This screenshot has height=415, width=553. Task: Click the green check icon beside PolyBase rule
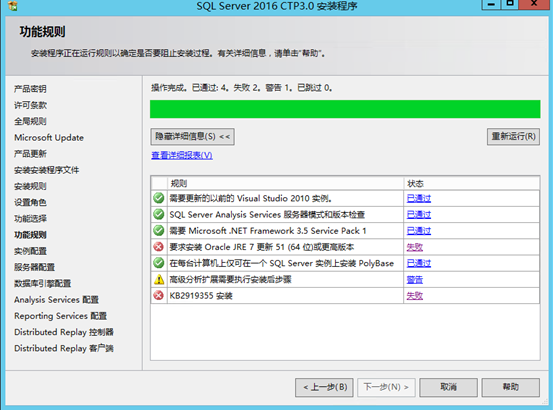coord(159,263)
